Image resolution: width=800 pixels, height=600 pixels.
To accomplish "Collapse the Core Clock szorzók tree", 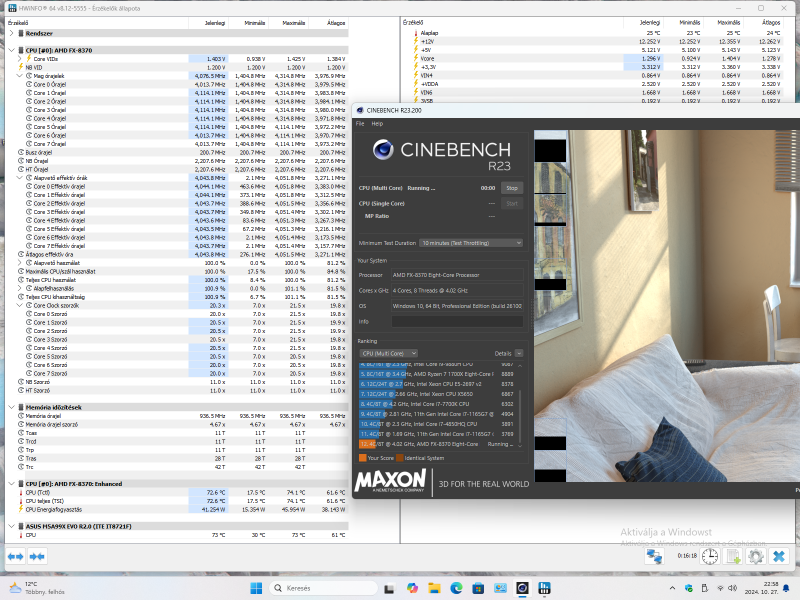I will 20,305.
